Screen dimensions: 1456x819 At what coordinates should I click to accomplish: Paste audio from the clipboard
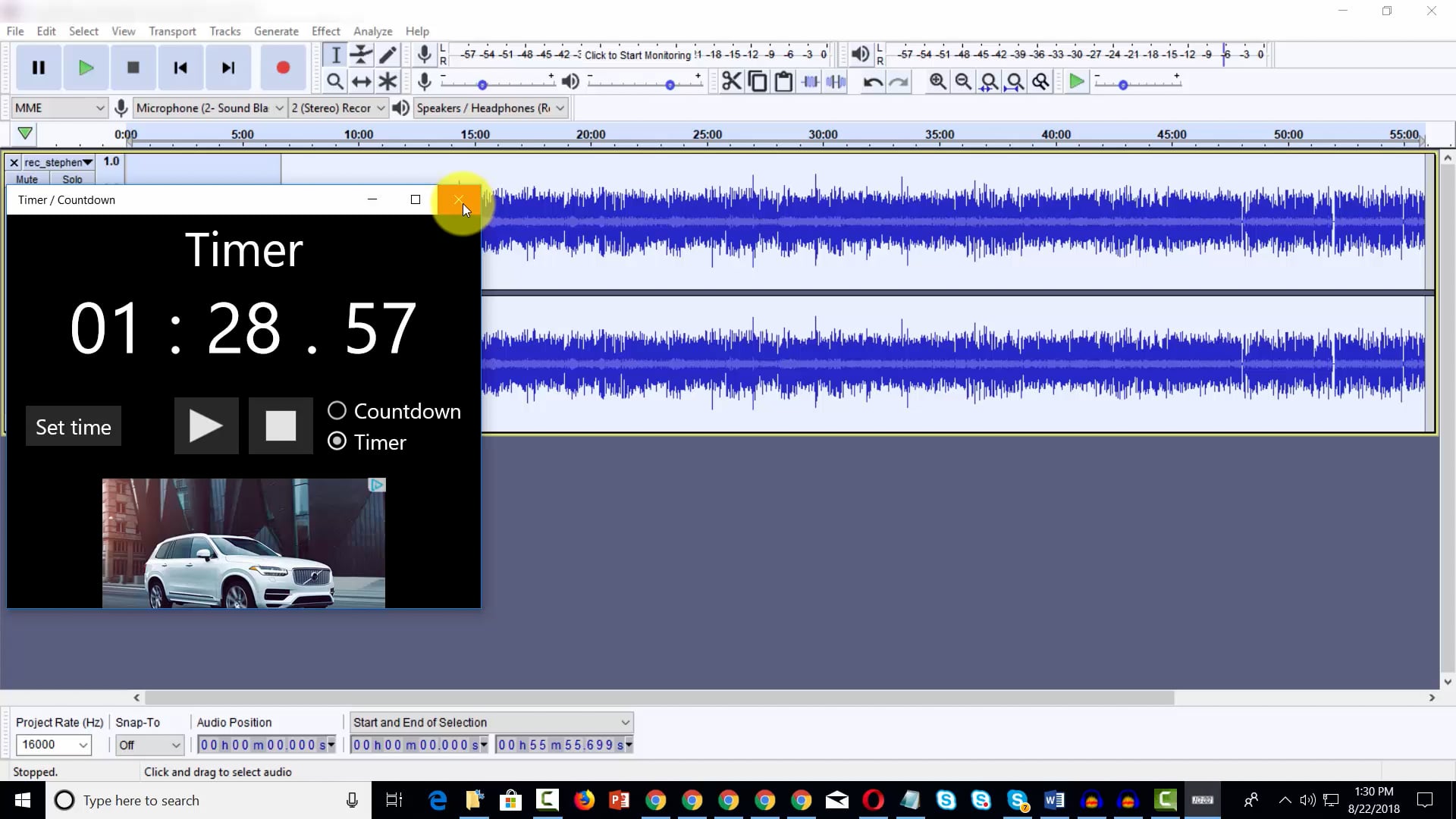coord(784,81)
